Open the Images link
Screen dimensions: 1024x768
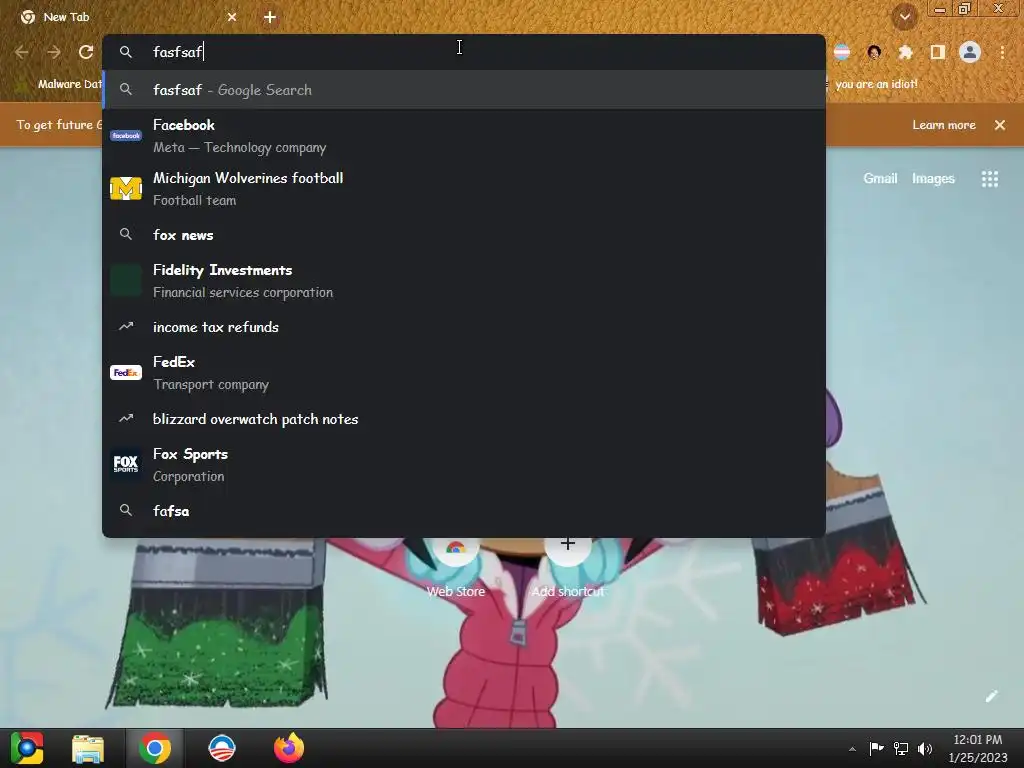pos(933,178)
